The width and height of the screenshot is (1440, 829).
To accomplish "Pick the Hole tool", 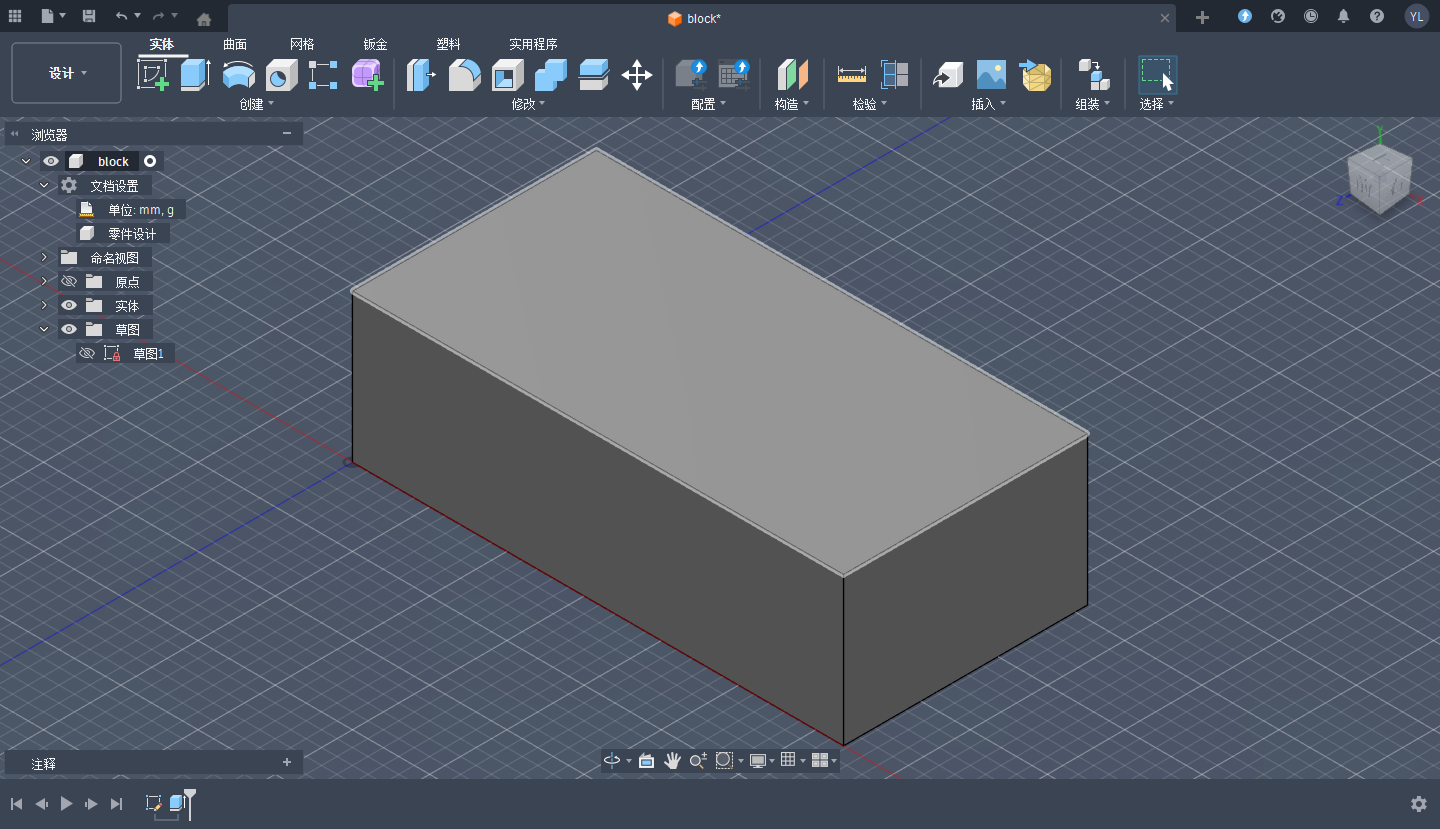I will tap(281, 75).
